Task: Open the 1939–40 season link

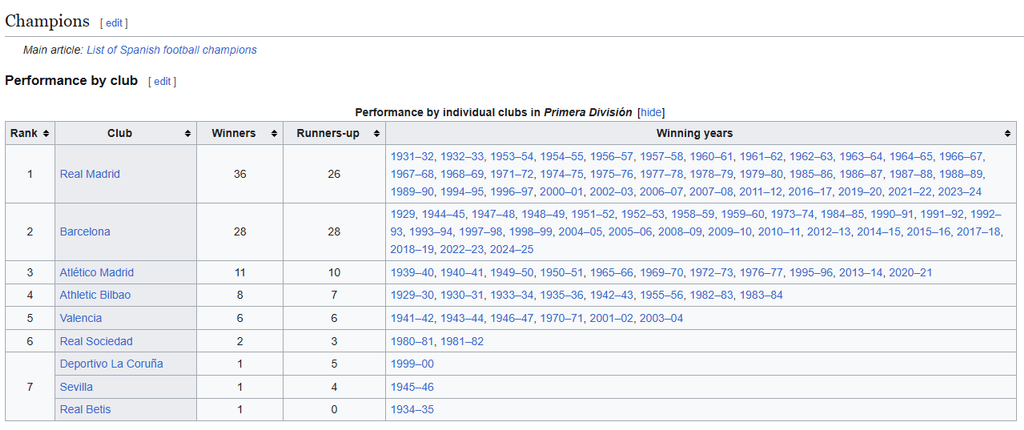Action: pos(412,273)
